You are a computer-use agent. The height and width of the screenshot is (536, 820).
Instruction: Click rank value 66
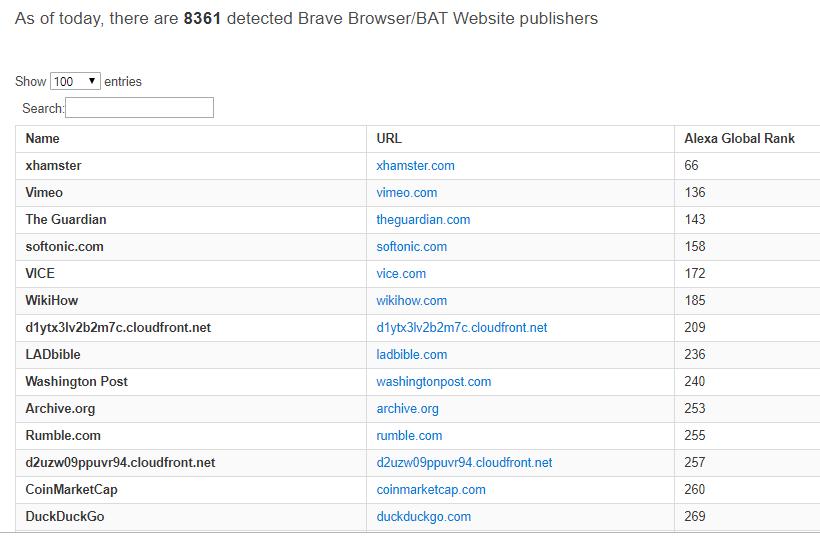pos(691,166)
